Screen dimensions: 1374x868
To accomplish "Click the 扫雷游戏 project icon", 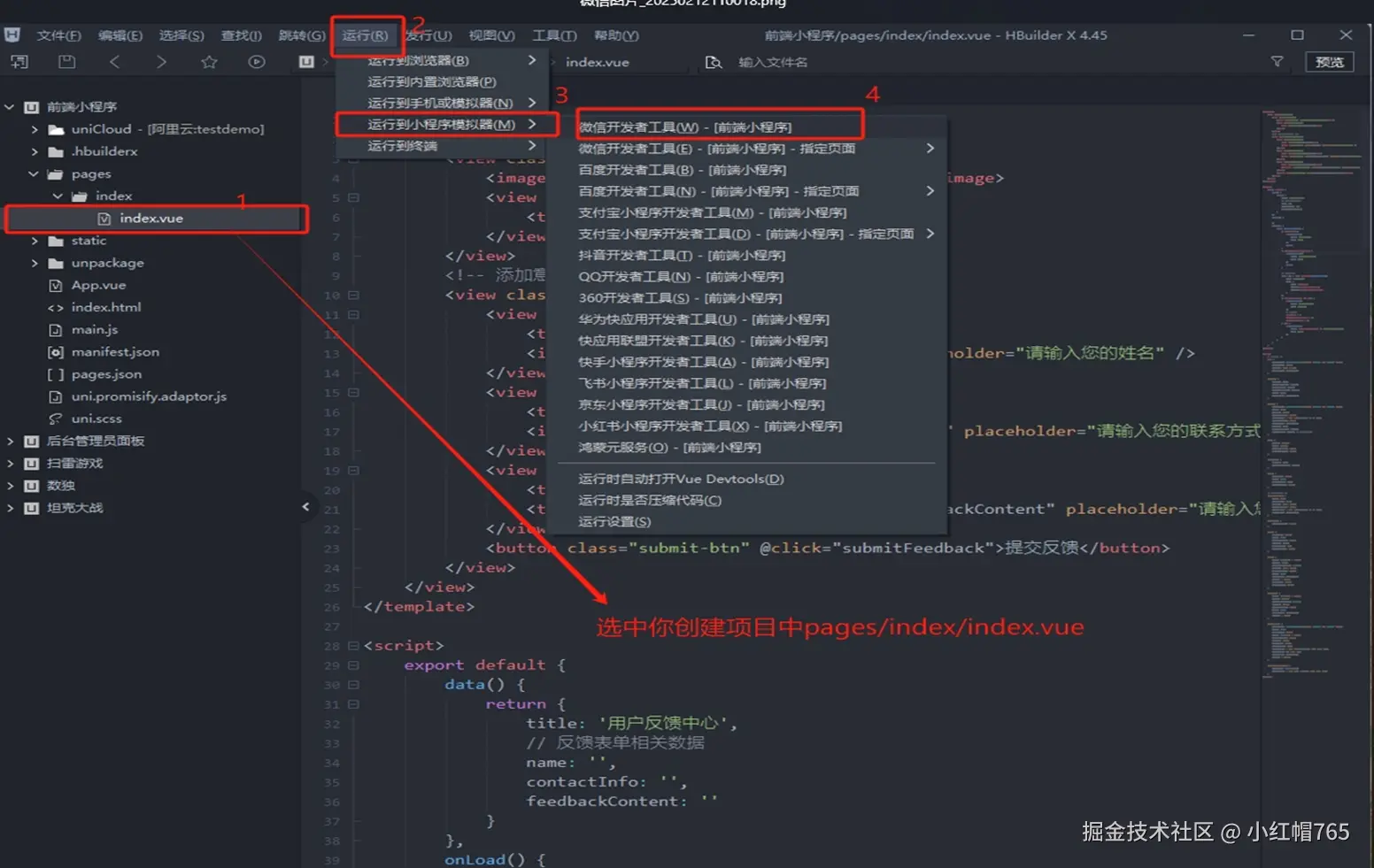I will point(32,464).
